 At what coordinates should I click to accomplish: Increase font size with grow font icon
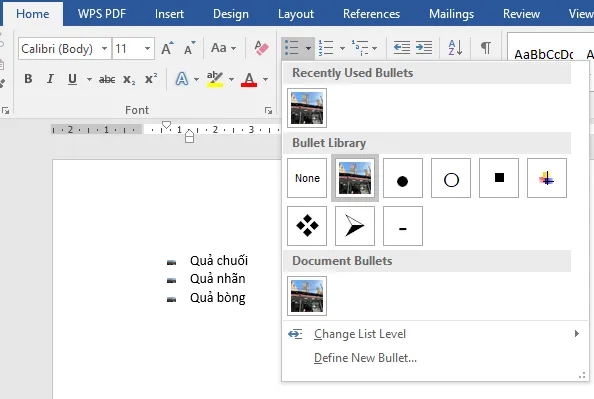click(167, 48)
